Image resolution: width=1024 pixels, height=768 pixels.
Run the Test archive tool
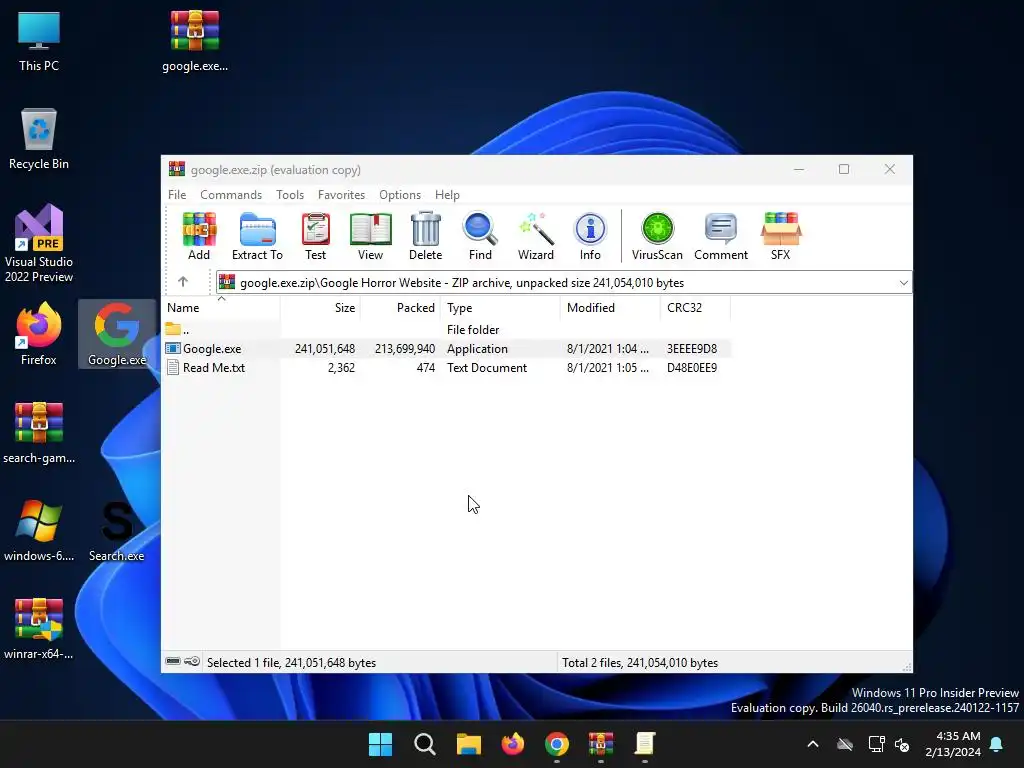(x=315, y=236)
